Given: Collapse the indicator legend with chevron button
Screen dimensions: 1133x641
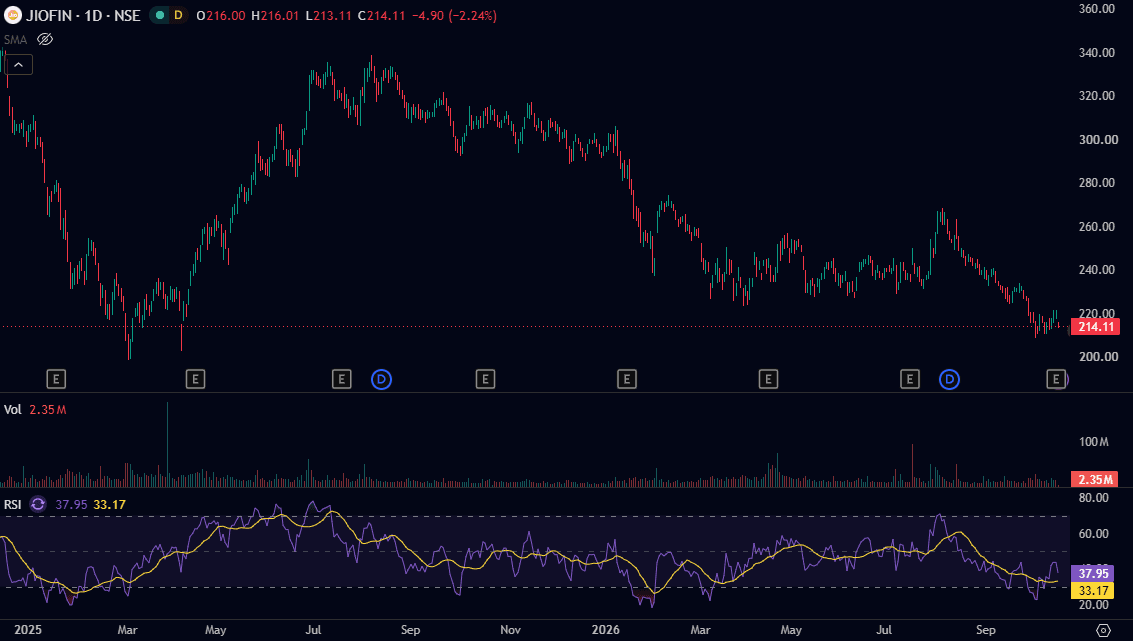Looking at the screenshot, I should [x=19, y=65].
